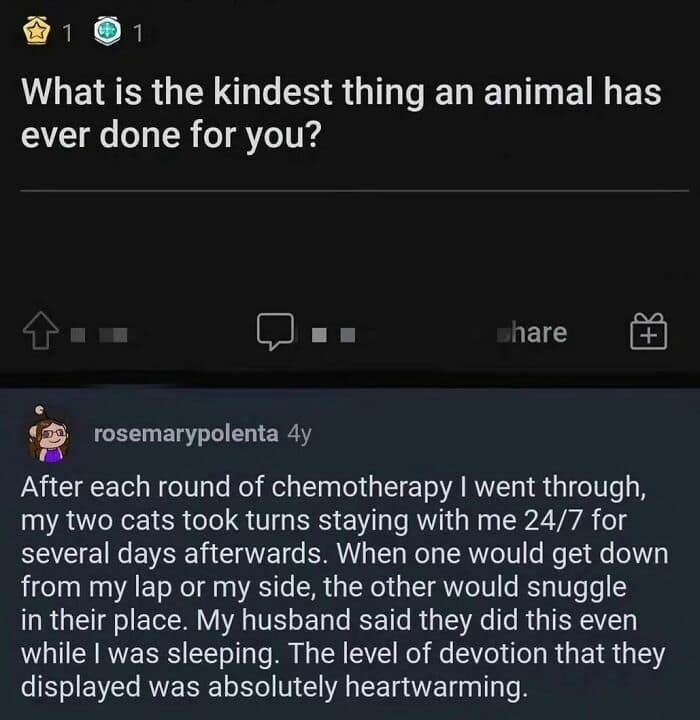This screenshot has width=700, height=720.
Task: Click the Share button text
Action: pyautogui.click(x=538, y=332)
